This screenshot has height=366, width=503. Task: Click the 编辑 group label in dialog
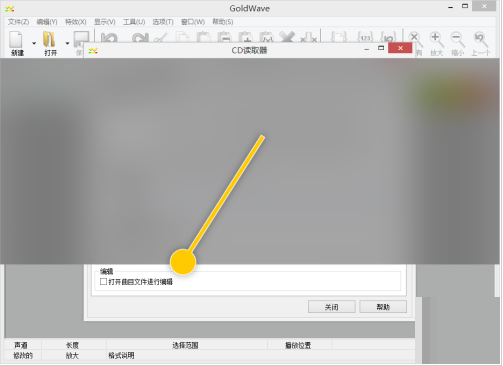click(x=107, y=271)
